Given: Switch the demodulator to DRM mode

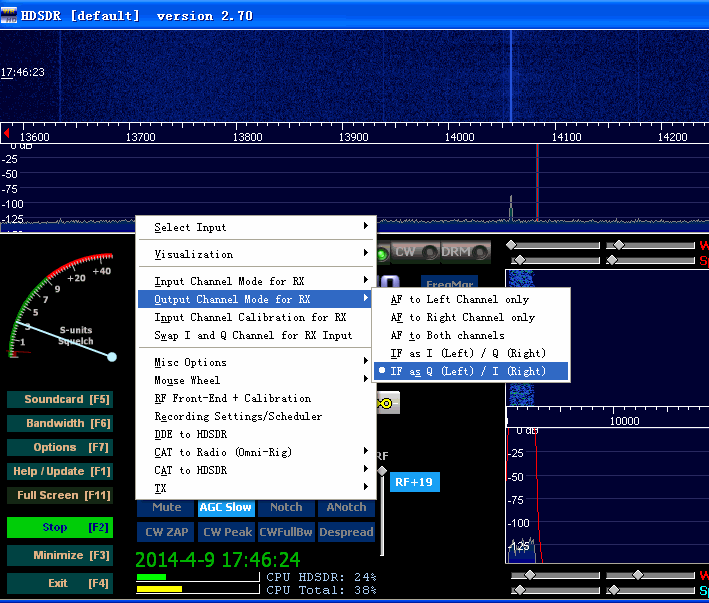Looking at the screenshot, I should [465, 252].
